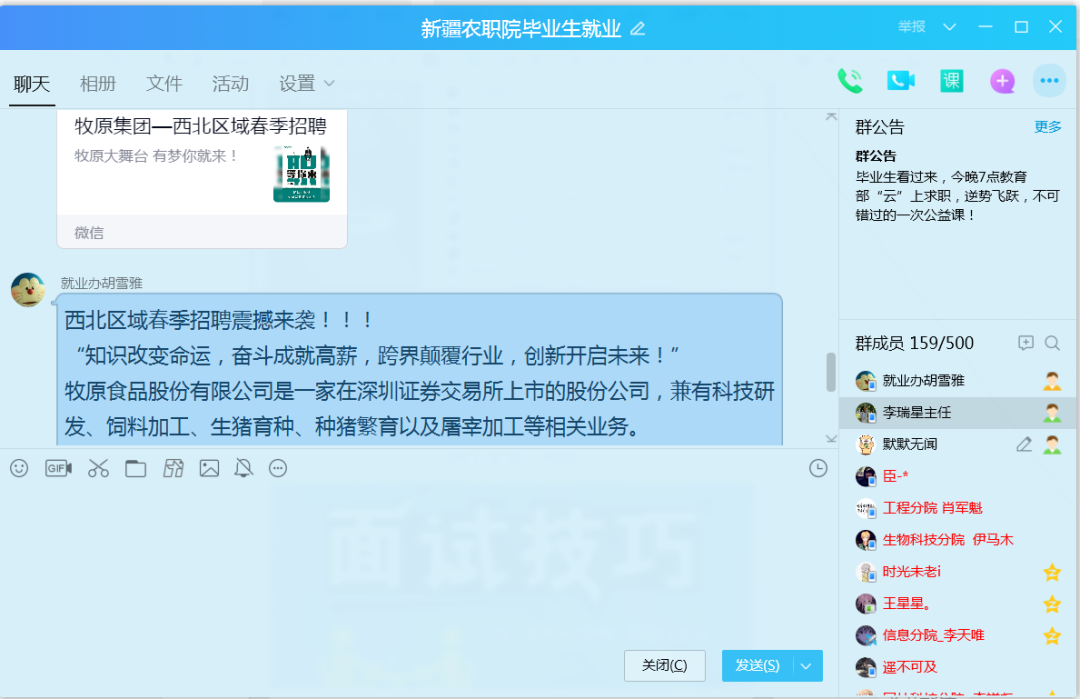Select the scissors screenshot tool
Image resolution: width=1080 pixels, height=699 pixels.
pos(98,468)
